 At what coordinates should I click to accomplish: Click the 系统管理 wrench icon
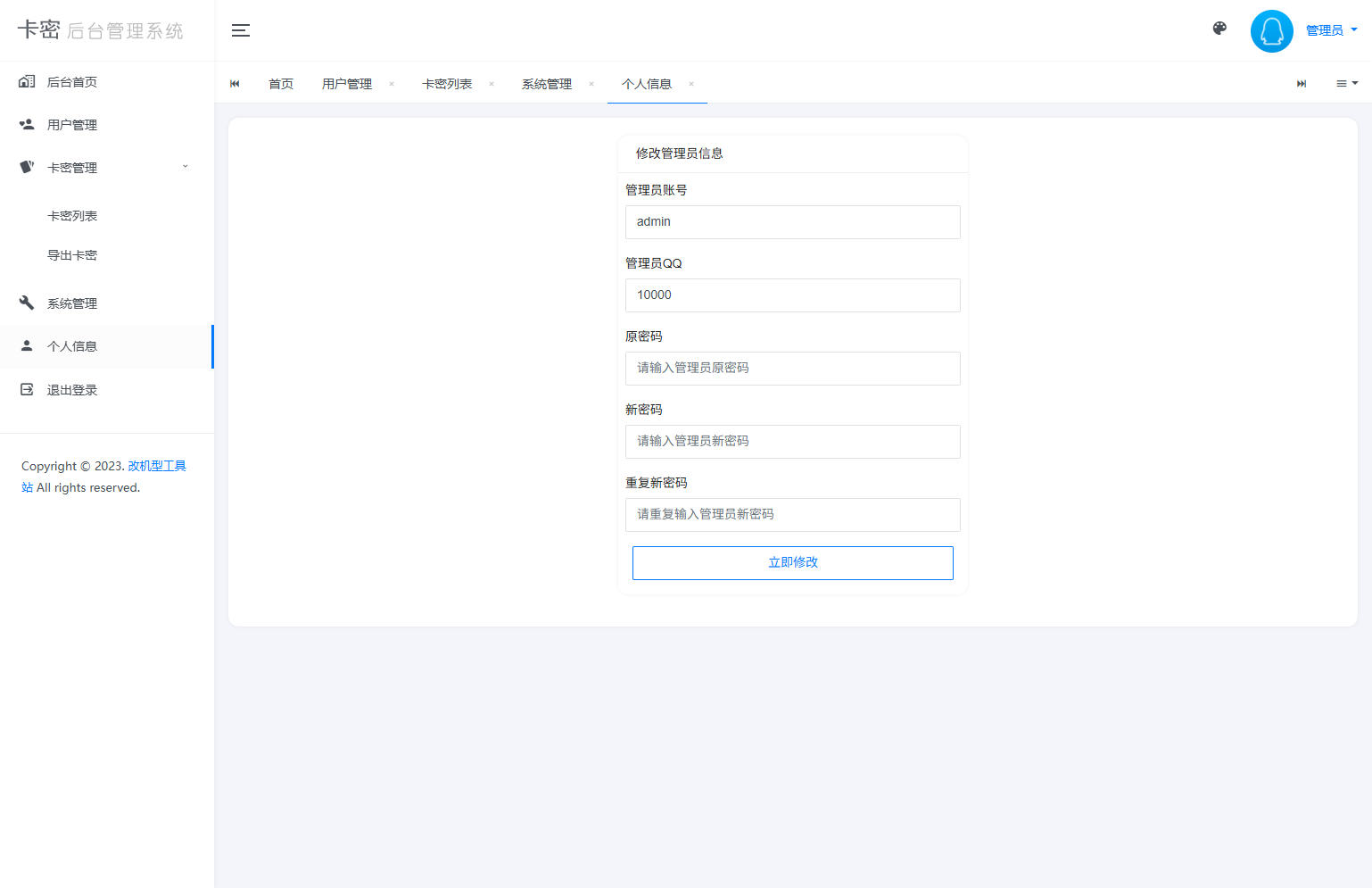27,303
